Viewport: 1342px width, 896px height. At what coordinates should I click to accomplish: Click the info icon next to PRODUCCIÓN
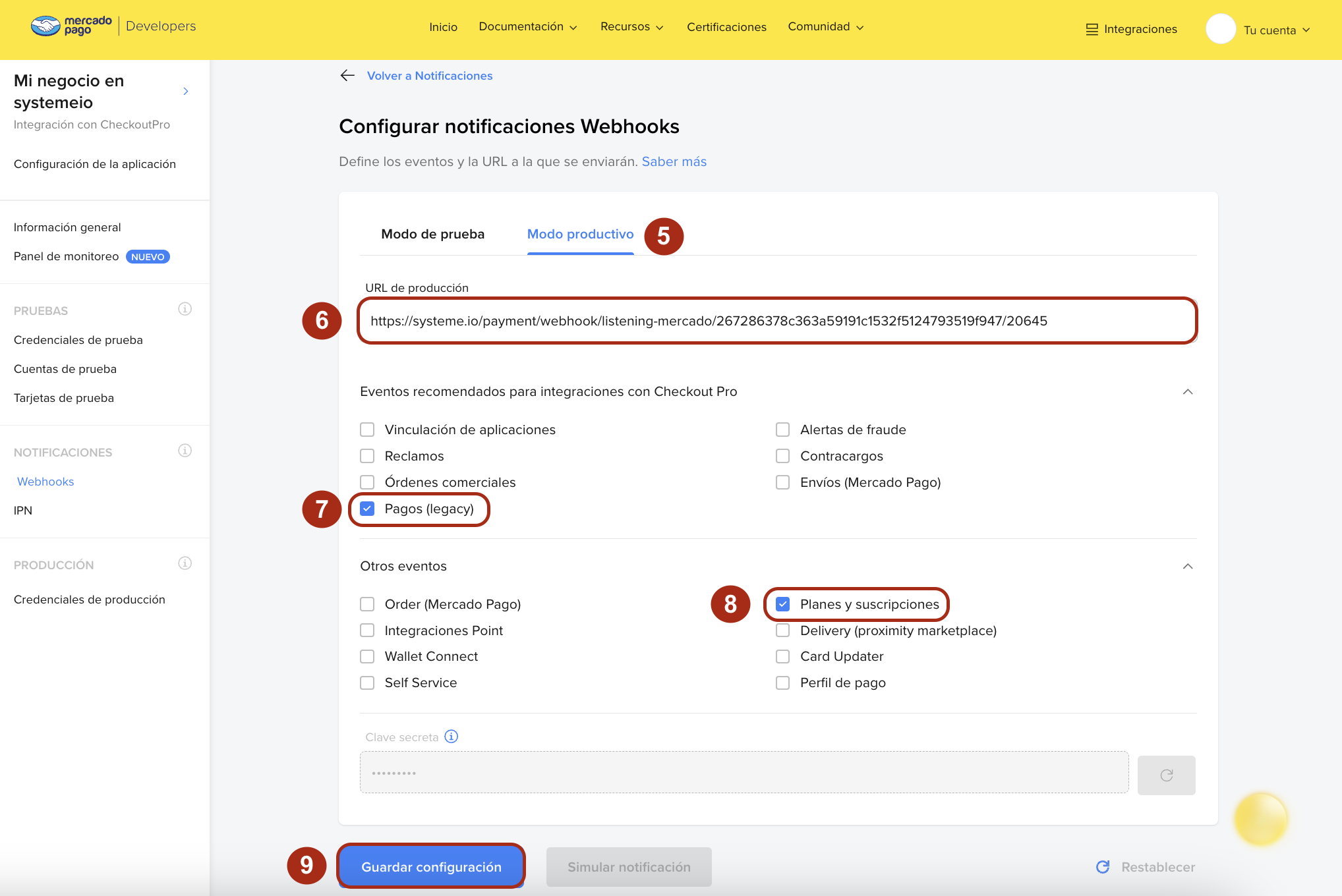(x=185, y=563)
